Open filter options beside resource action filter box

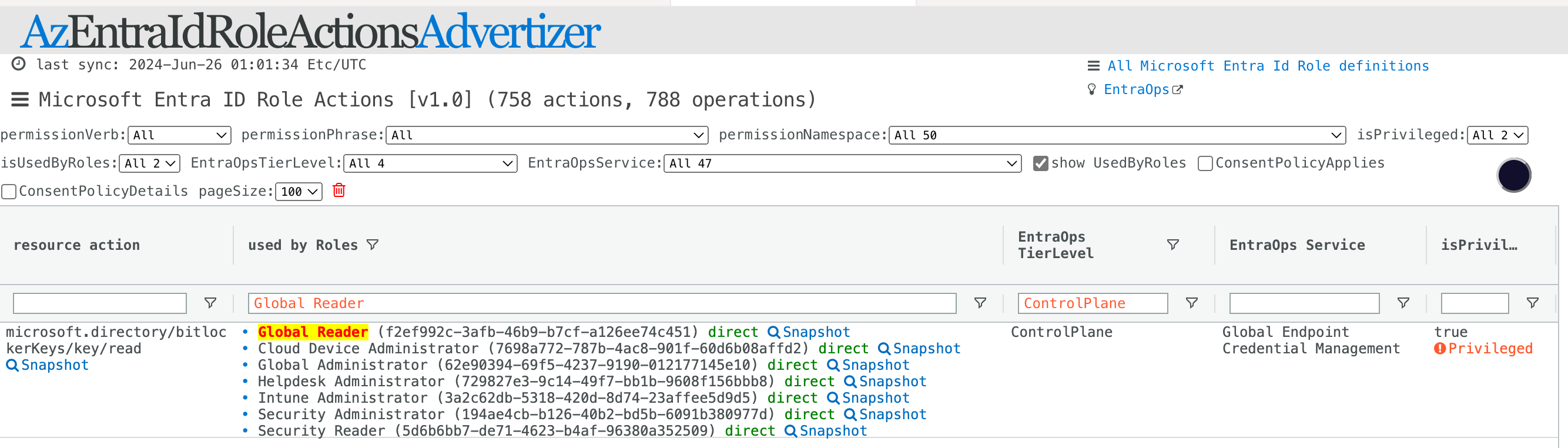[x=210, y=303]
